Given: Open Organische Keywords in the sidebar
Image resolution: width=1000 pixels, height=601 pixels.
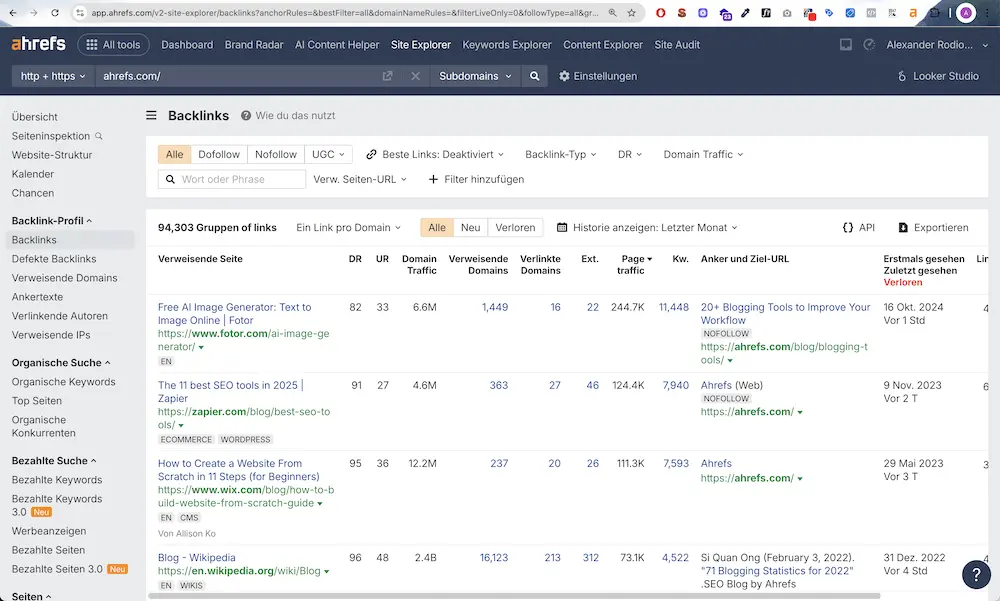Looking at the screenshot, I should [63, 382].
